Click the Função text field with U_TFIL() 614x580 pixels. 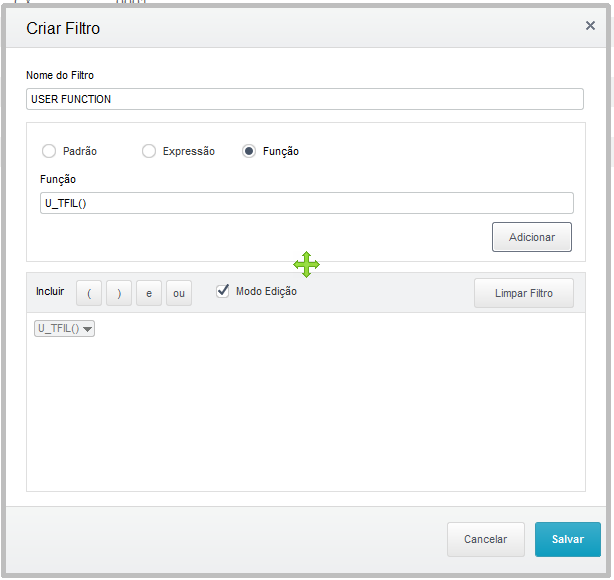pos(307,203)
